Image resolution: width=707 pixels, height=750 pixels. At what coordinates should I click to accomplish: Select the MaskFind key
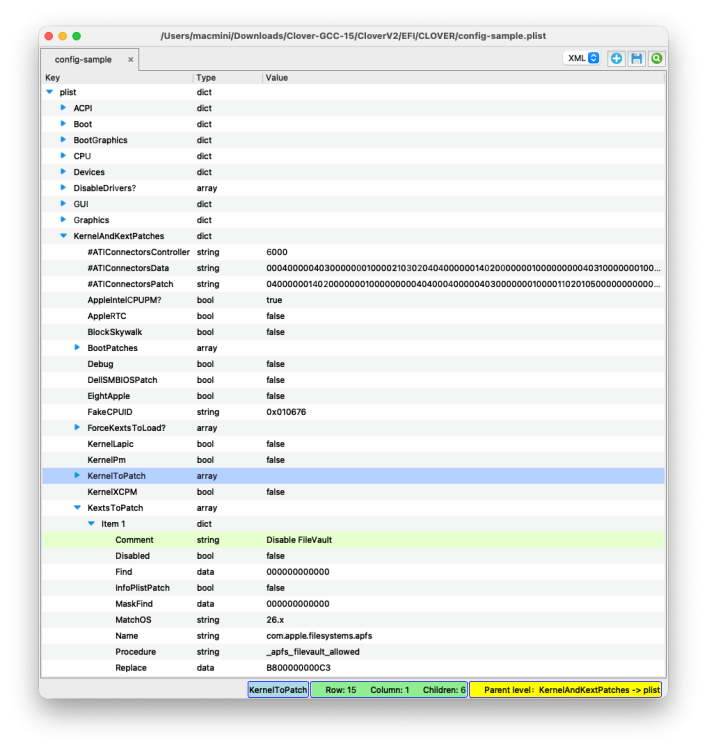click(134, 604)
